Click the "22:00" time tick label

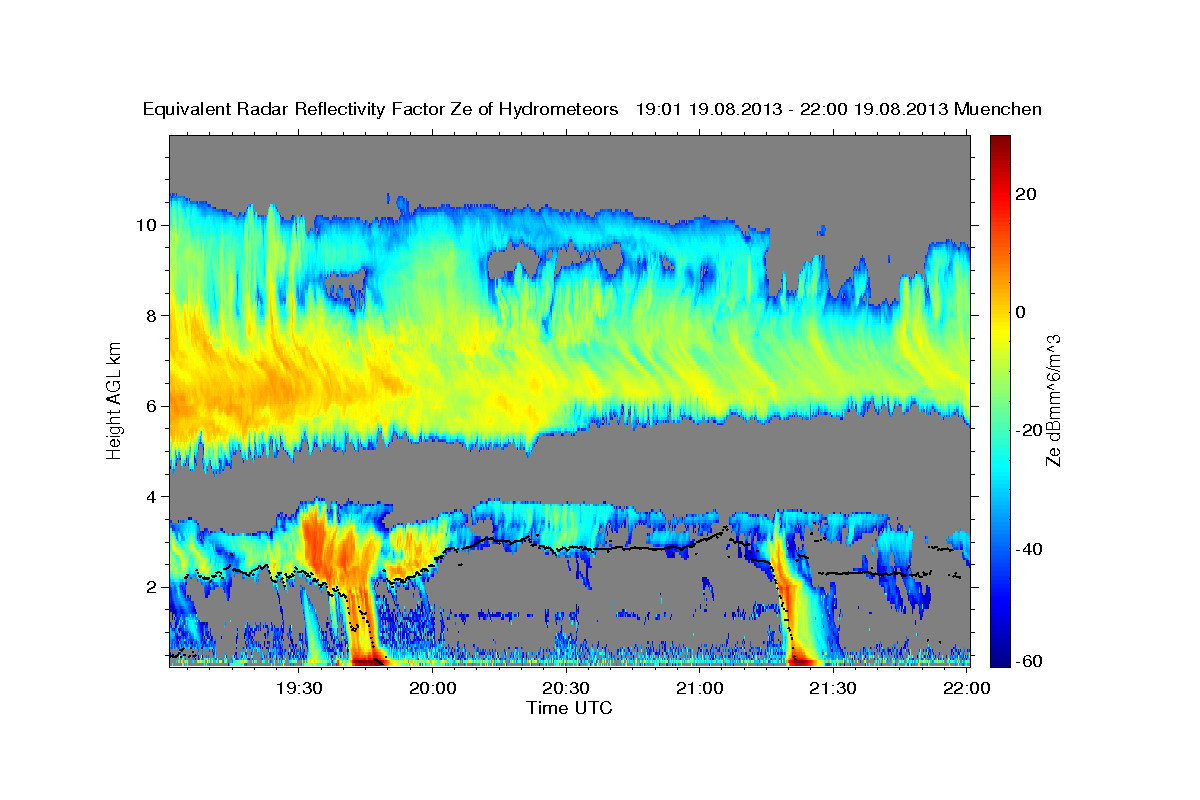pos(967,688)
